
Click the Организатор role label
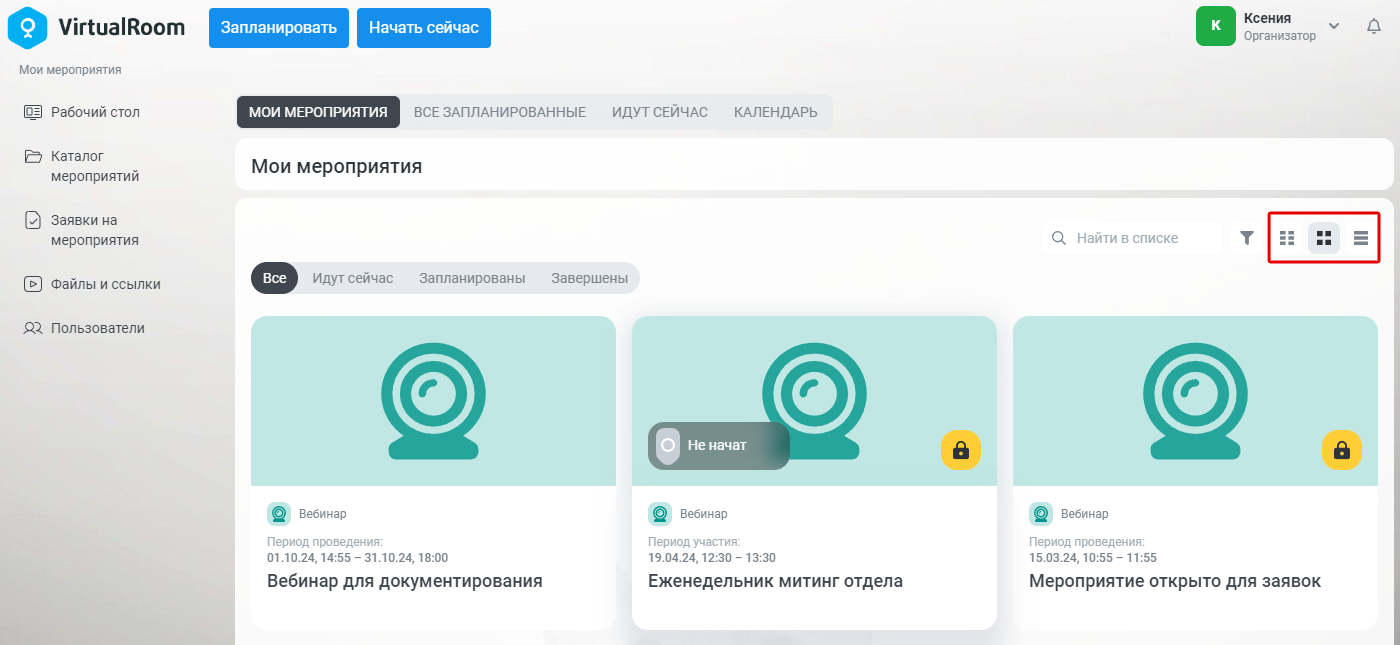pyautogui.click(x=1280, y=36)
